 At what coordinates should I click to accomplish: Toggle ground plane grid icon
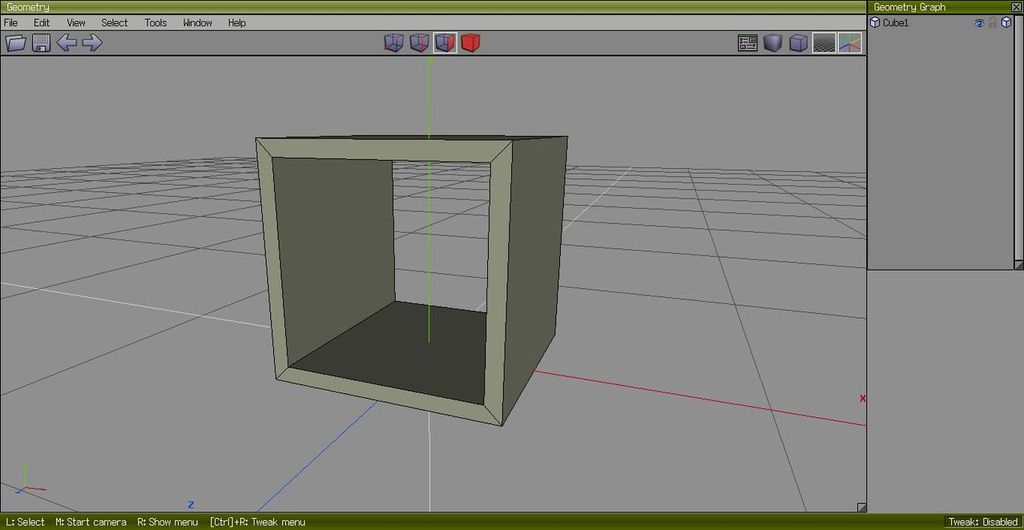tap(824, 43)
